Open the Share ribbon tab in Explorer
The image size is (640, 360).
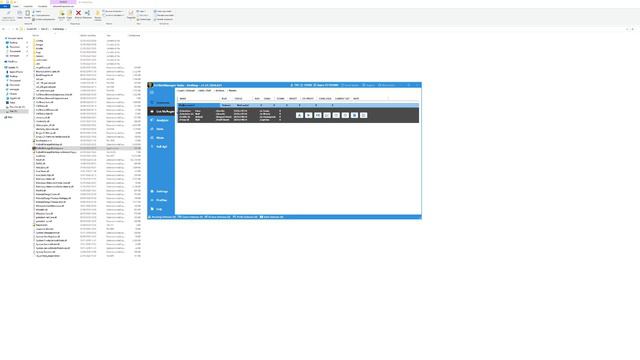coord(28,7)
